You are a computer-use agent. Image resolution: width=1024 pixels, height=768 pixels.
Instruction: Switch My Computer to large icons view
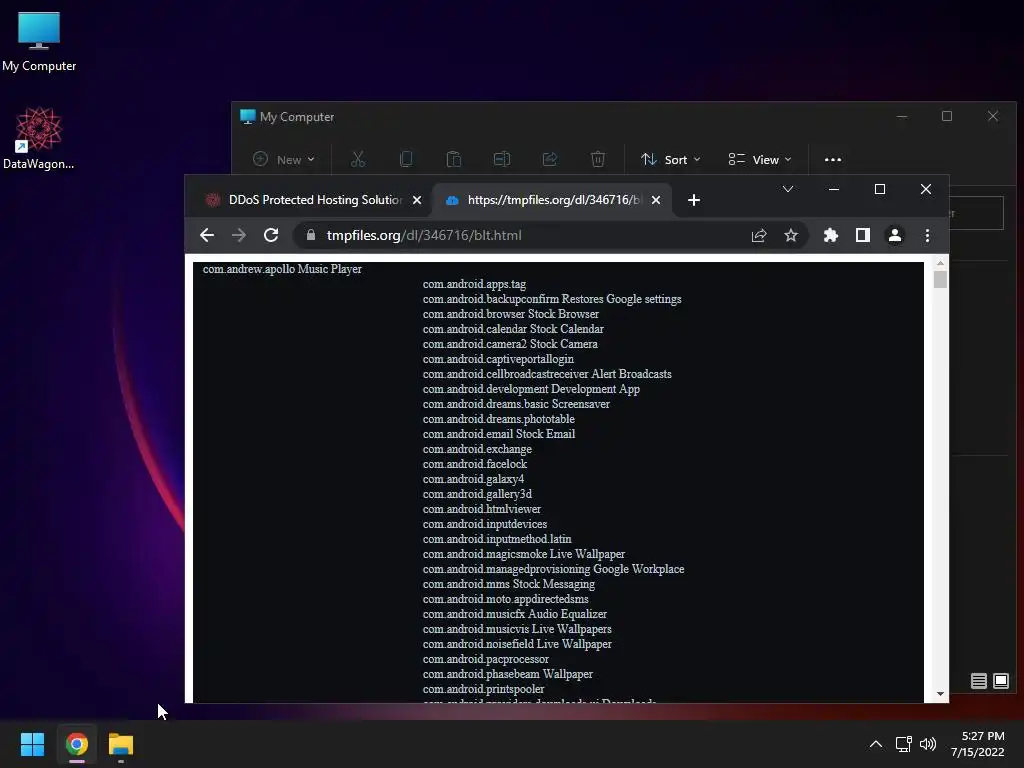coord(1000,681)
